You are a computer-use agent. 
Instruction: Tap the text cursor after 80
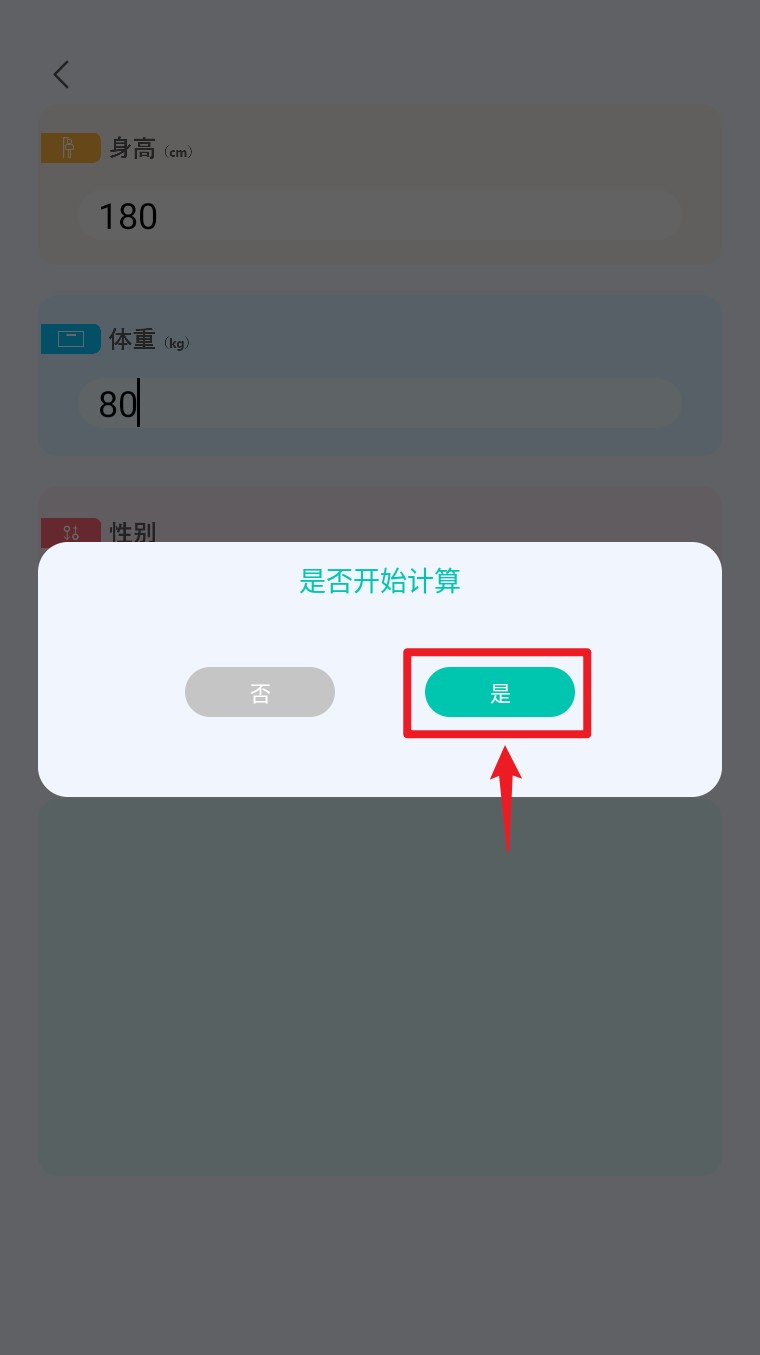[x=138, y=403]
